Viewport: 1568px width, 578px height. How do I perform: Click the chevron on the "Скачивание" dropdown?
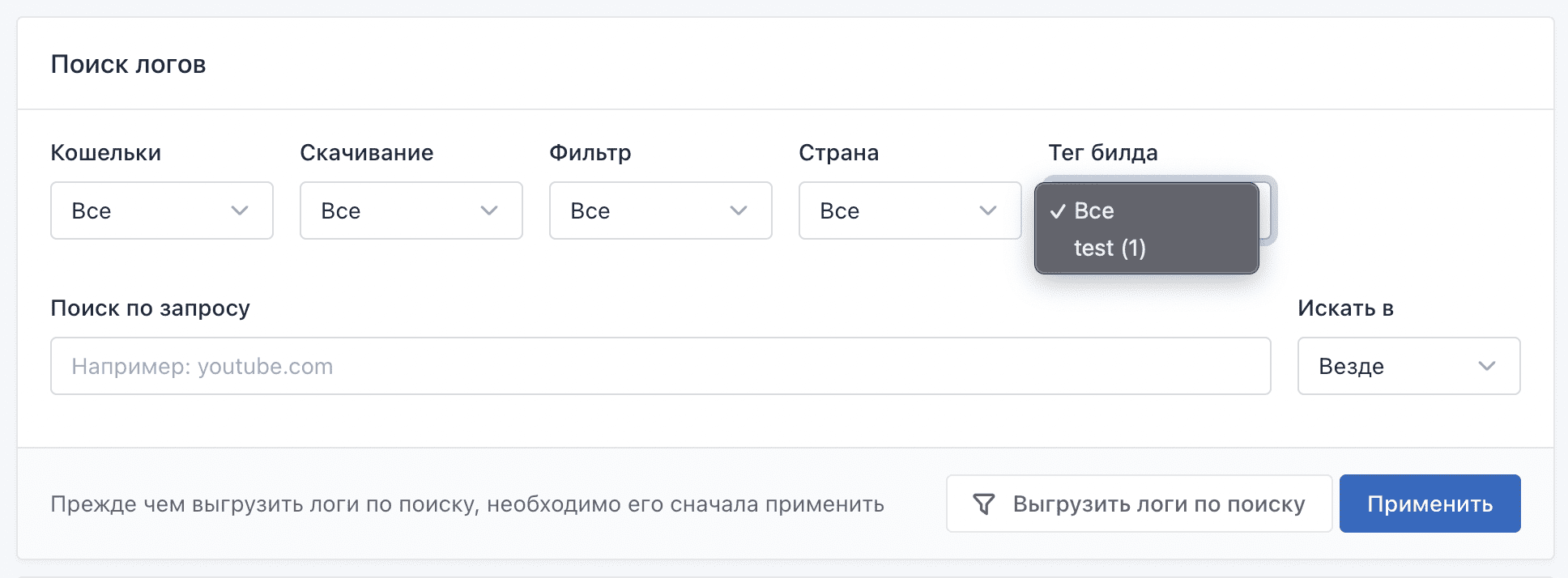coord(488,211)
